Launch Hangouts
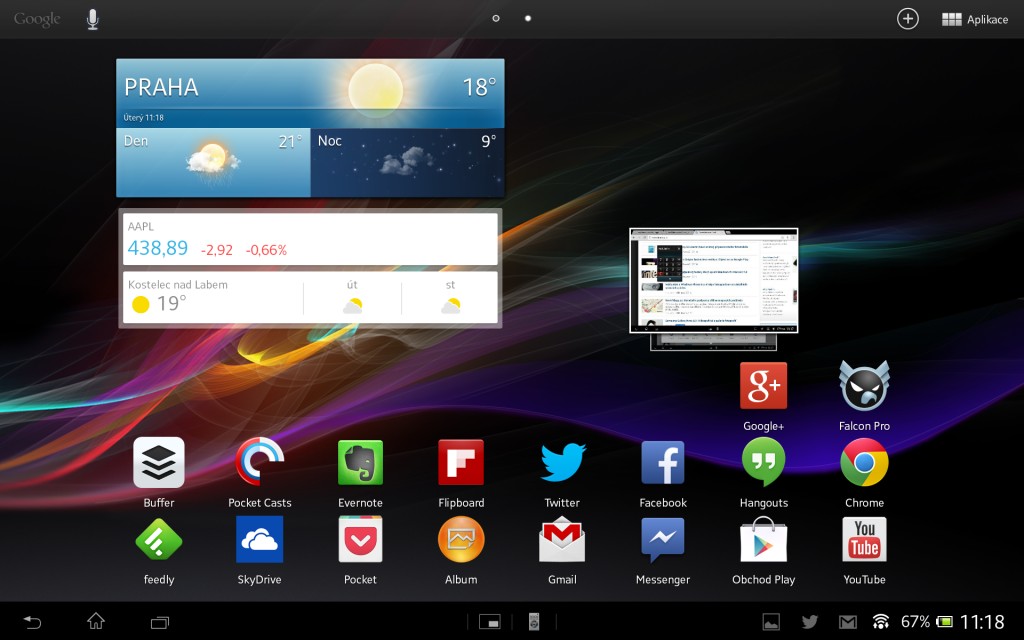1024x640 pixels. click(x=763, y=463)
